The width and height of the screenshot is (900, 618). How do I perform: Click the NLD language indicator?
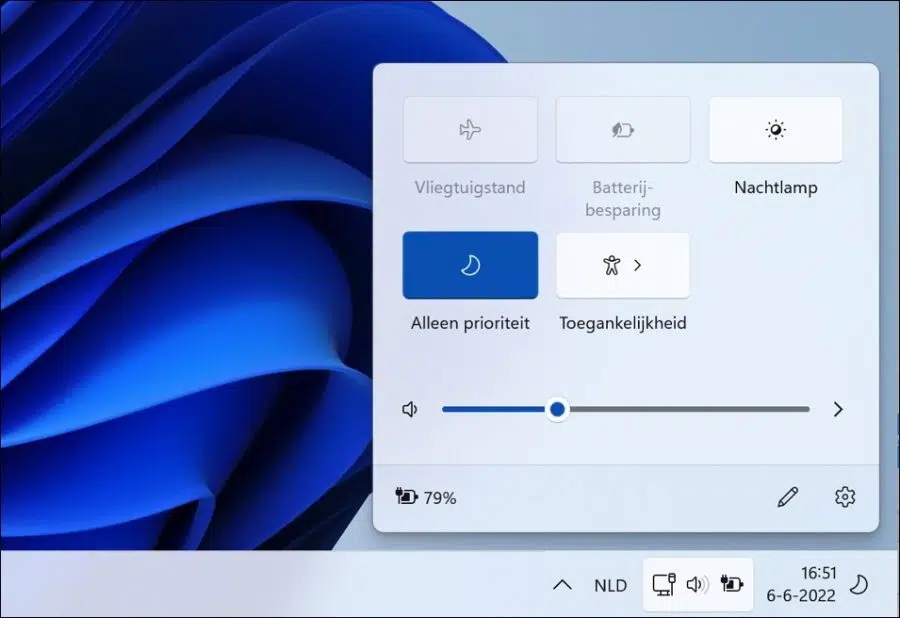coord(610,585)
